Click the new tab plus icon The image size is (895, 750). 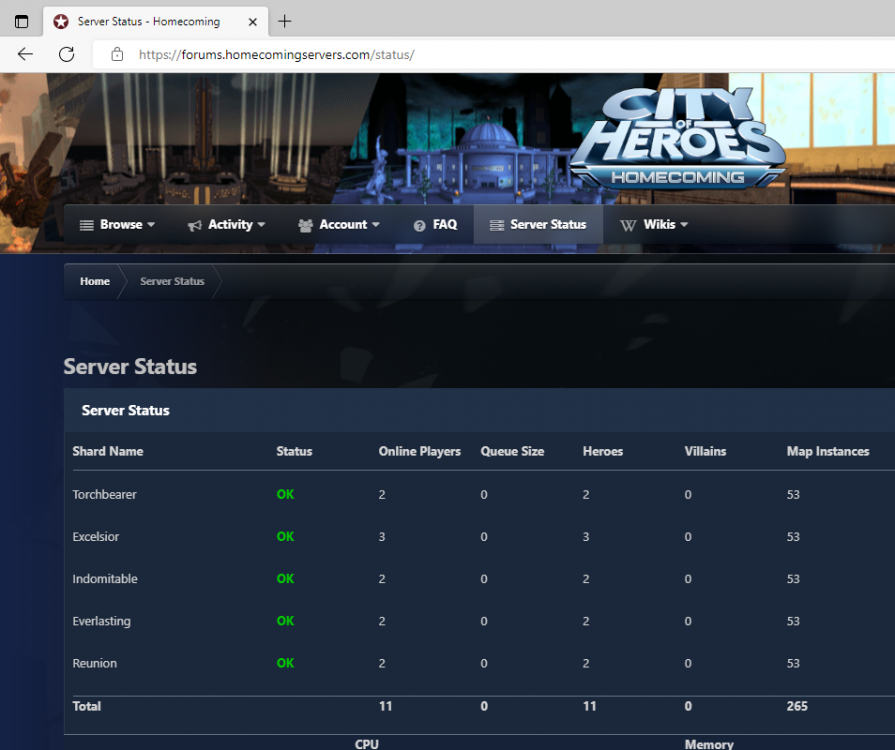coord(285,21)
